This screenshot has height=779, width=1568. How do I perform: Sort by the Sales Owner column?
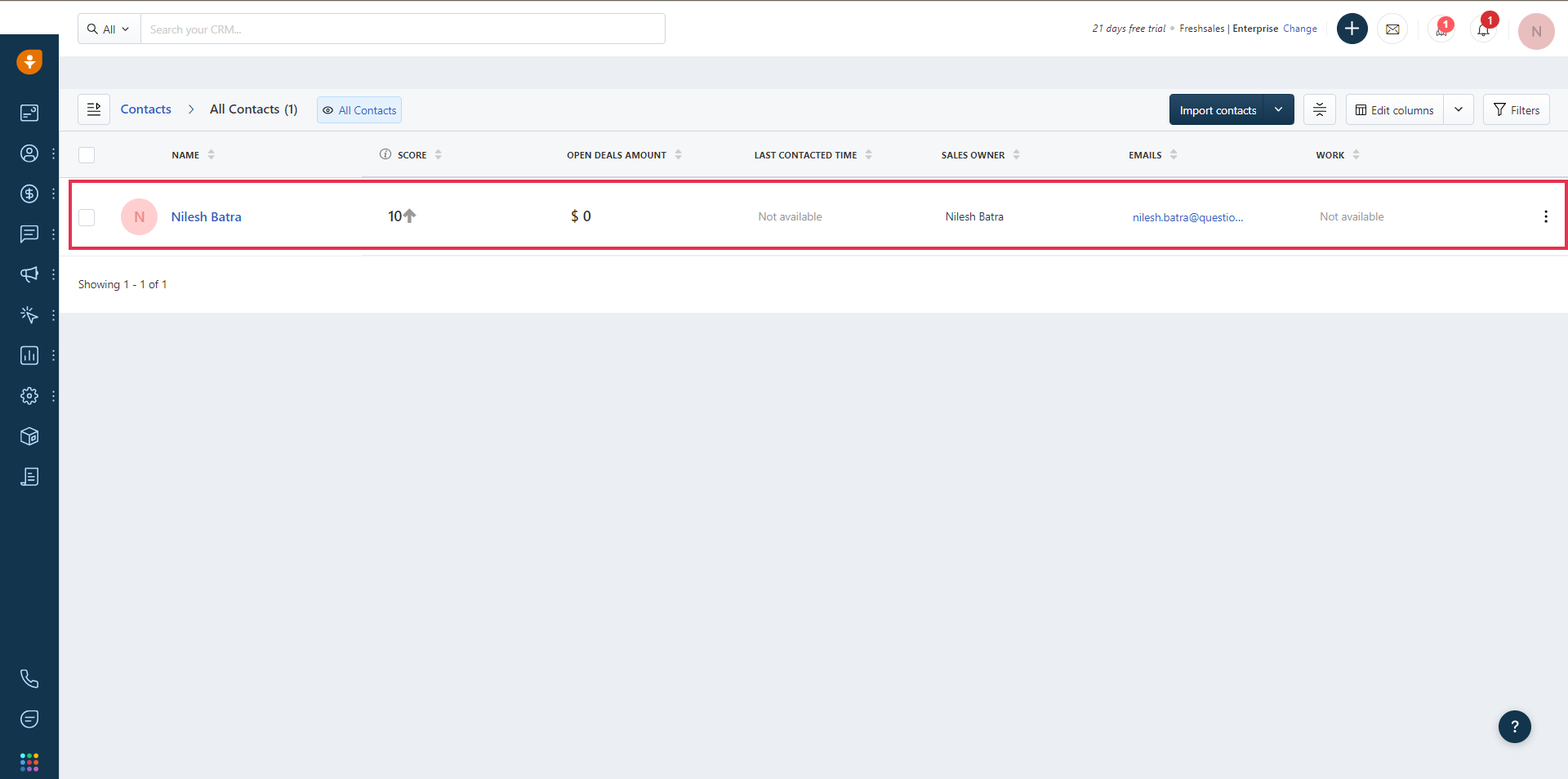point(1017,154)
